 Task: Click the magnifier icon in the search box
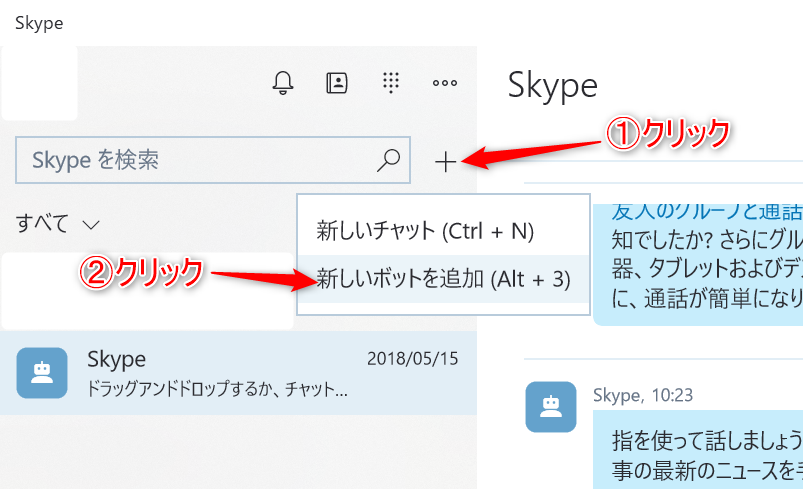pos(387,160)
